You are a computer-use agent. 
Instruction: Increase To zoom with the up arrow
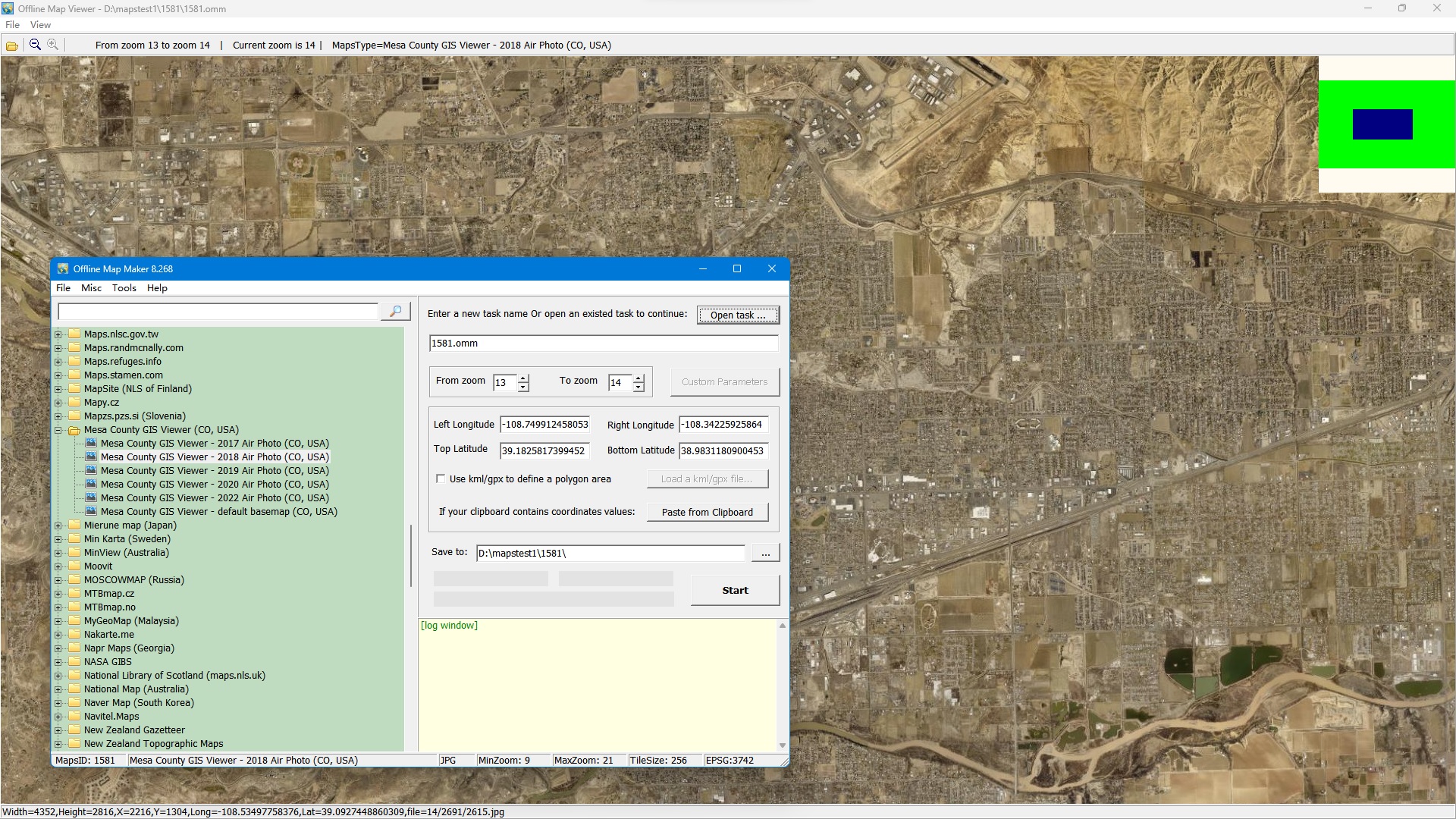click(639, 378)
